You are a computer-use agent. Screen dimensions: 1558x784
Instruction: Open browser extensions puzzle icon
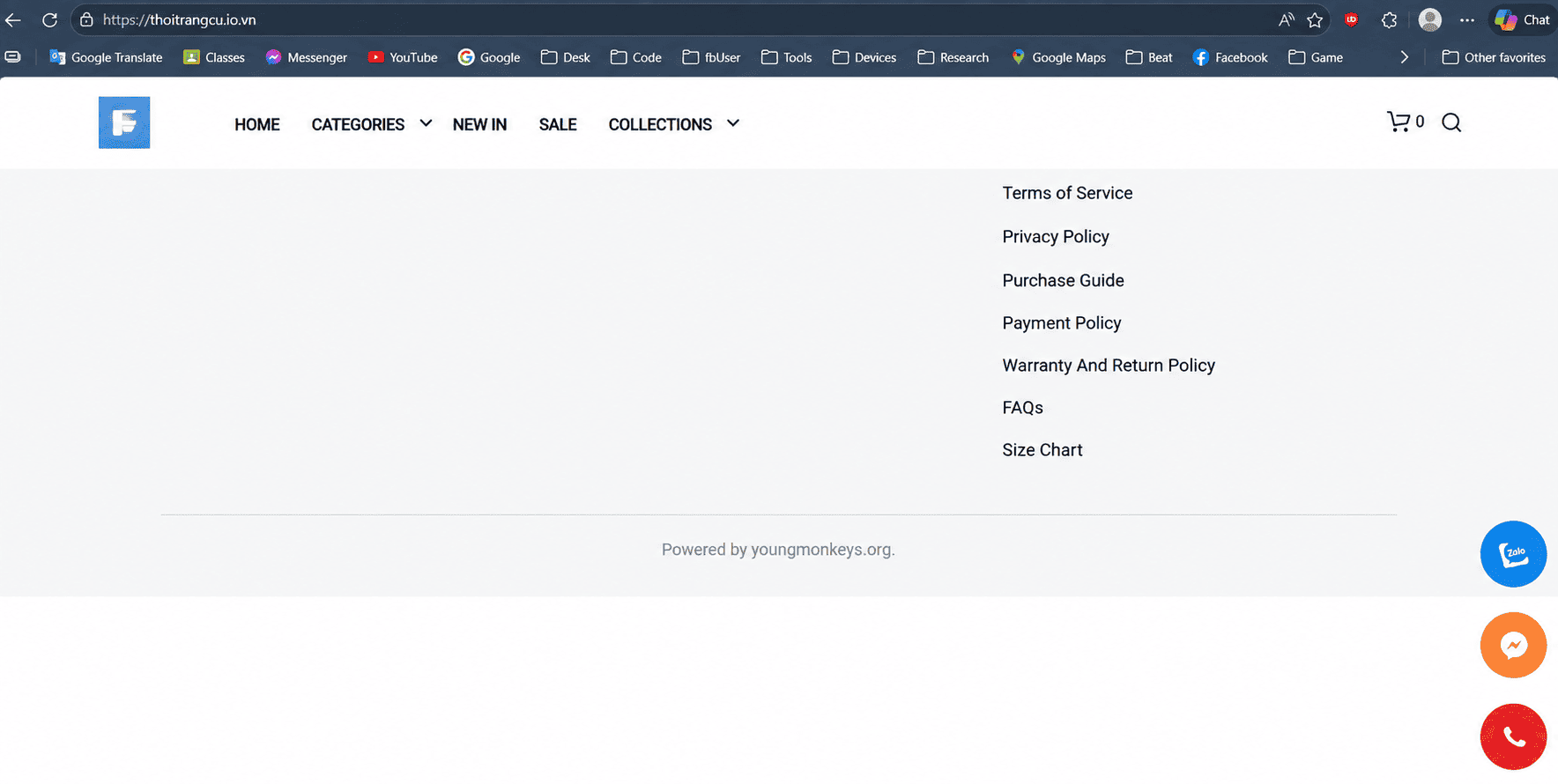[x=1389, y=19]
